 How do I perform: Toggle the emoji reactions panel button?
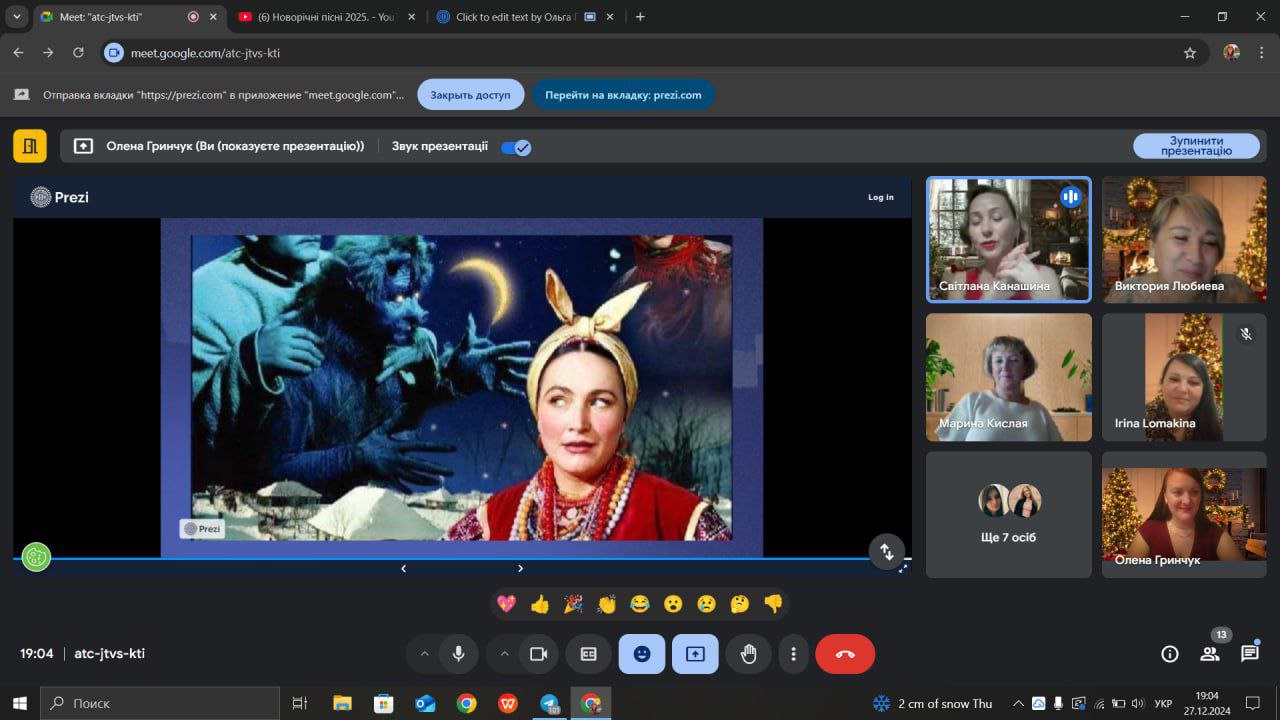pos(642,654)
